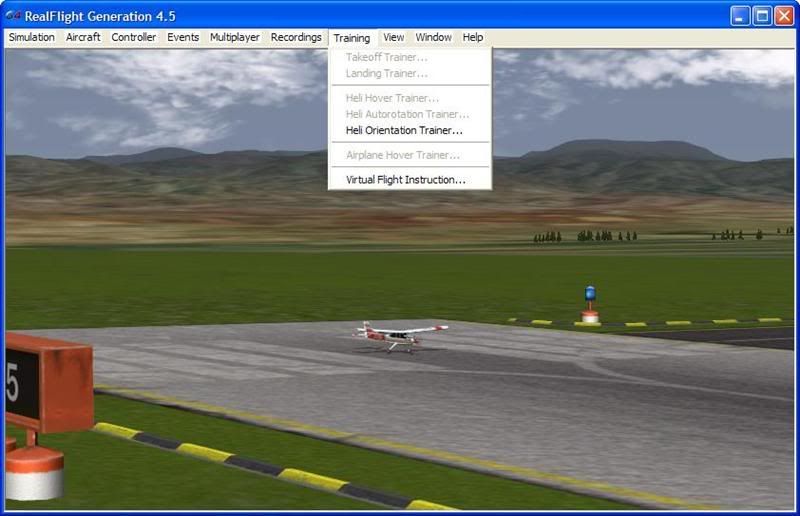Minimize the RealFlight window
800x516 pixels.
coord(739,16)
